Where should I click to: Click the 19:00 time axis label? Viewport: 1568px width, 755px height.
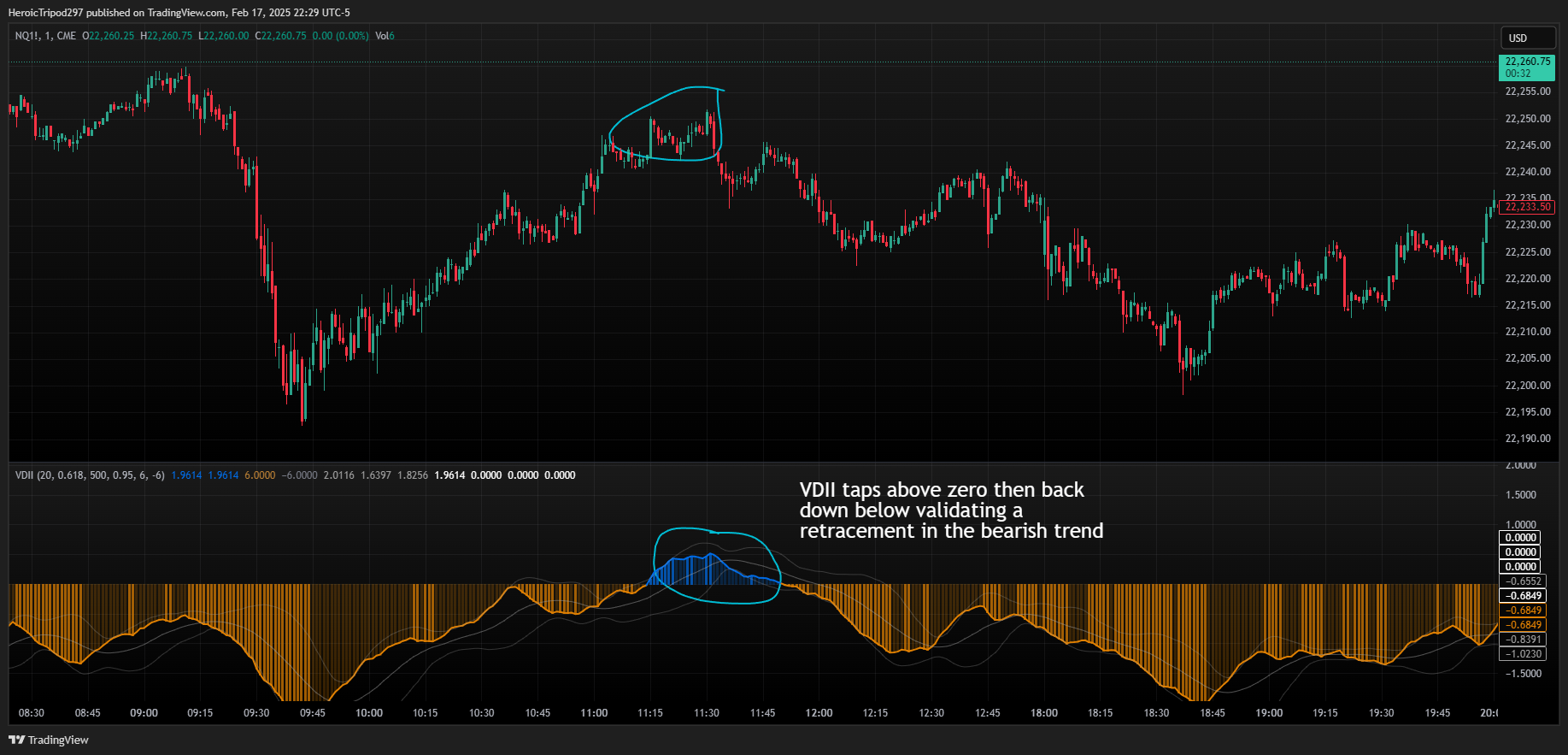tap(1269, 713)
